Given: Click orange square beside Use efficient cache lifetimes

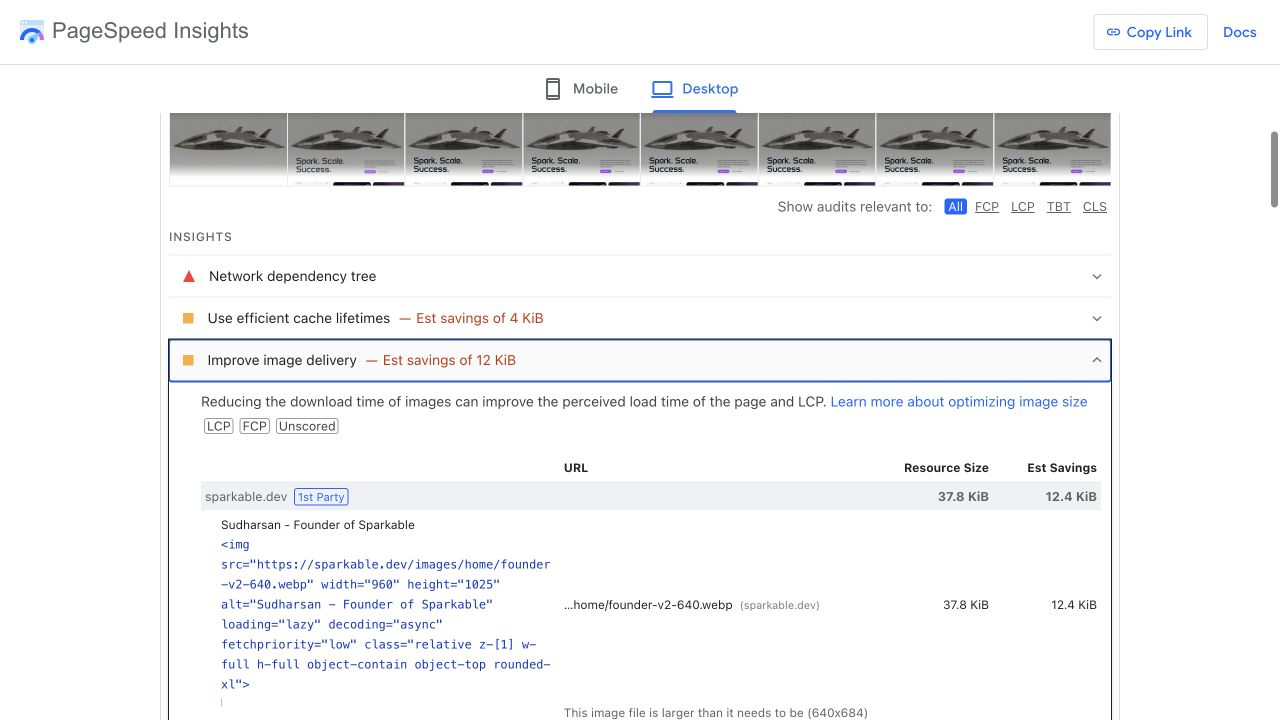Looking at the screenshot, I should [x=188, y=318].
